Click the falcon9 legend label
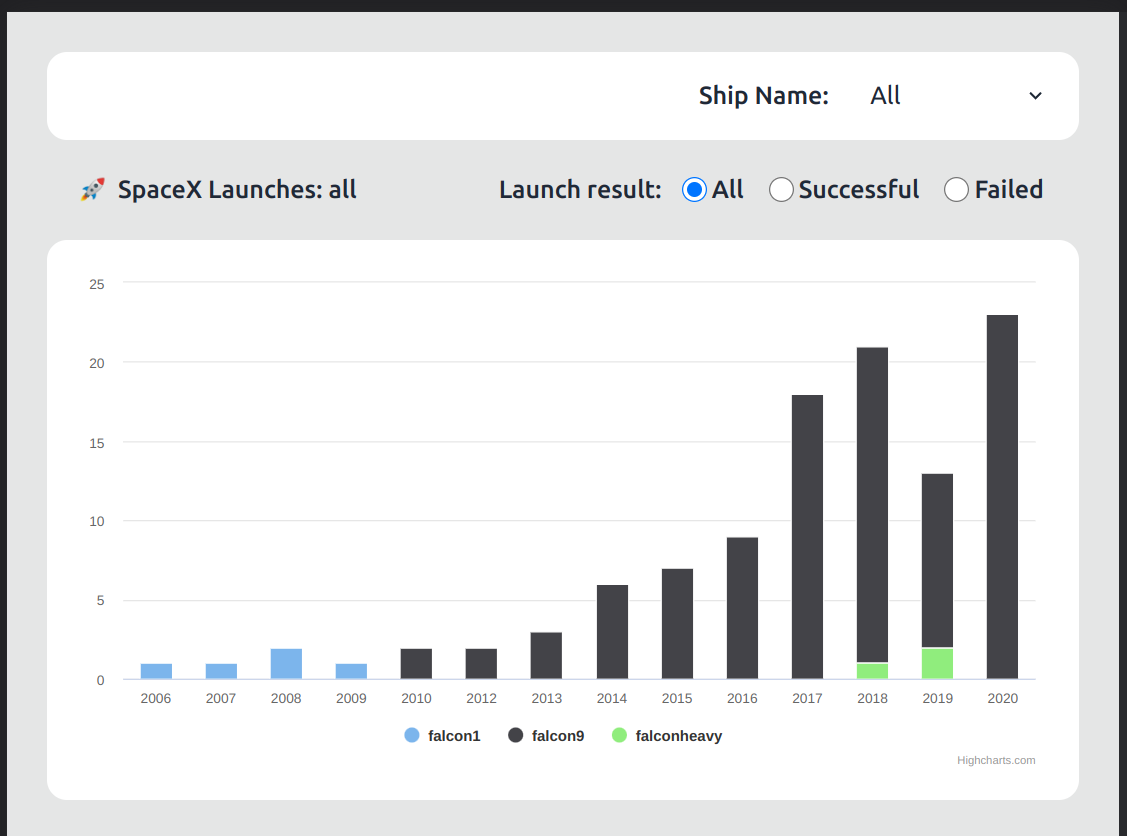This screenshot has width=1127, height=836. pyautogui.click(x=558, y=736)
